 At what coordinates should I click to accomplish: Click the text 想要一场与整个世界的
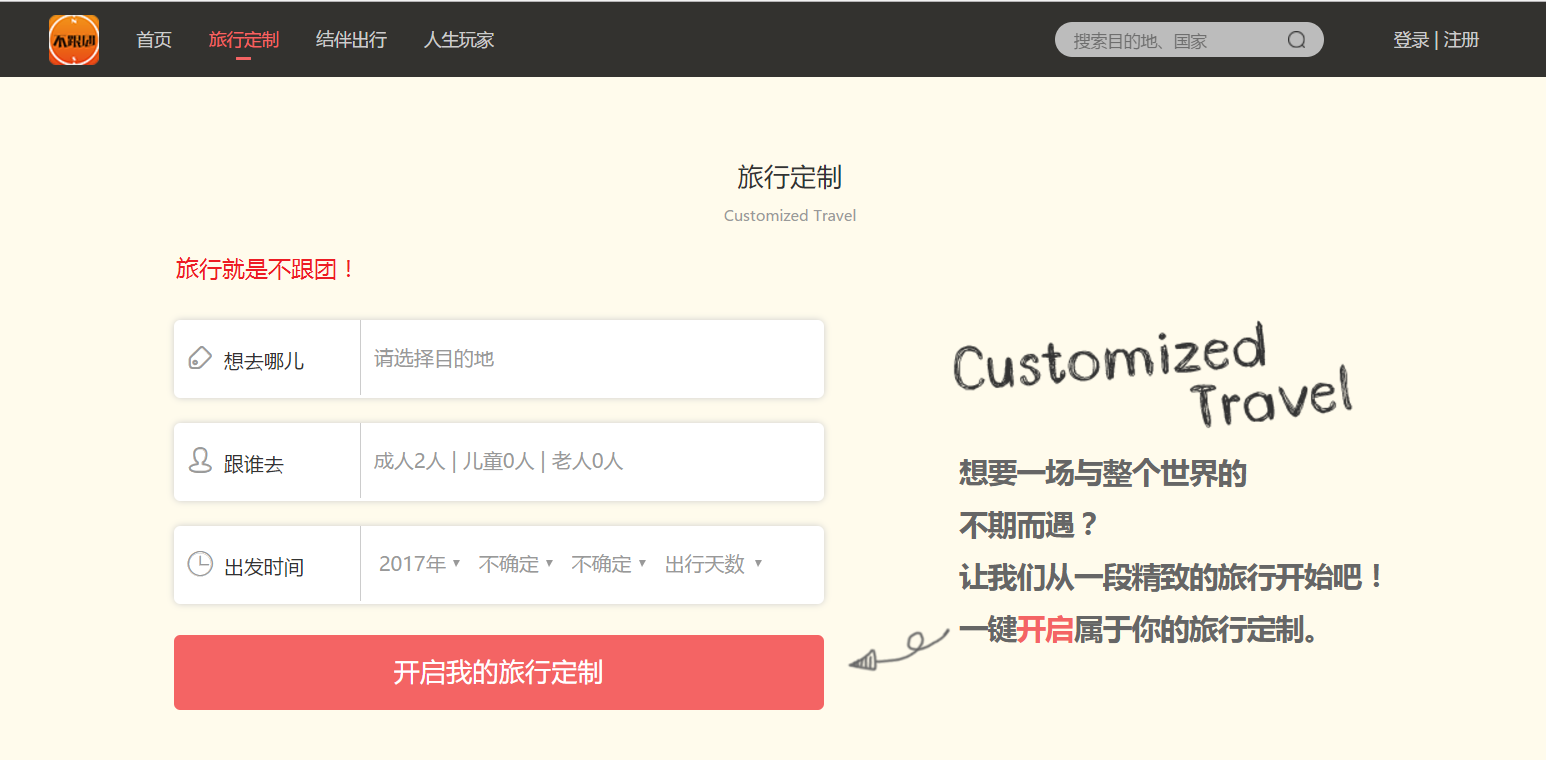click(x=1103, y=472)
